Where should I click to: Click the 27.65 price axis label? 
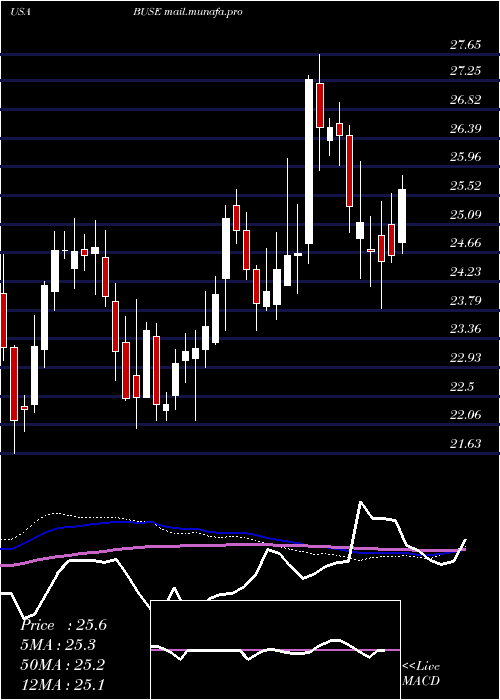[465, 45]
